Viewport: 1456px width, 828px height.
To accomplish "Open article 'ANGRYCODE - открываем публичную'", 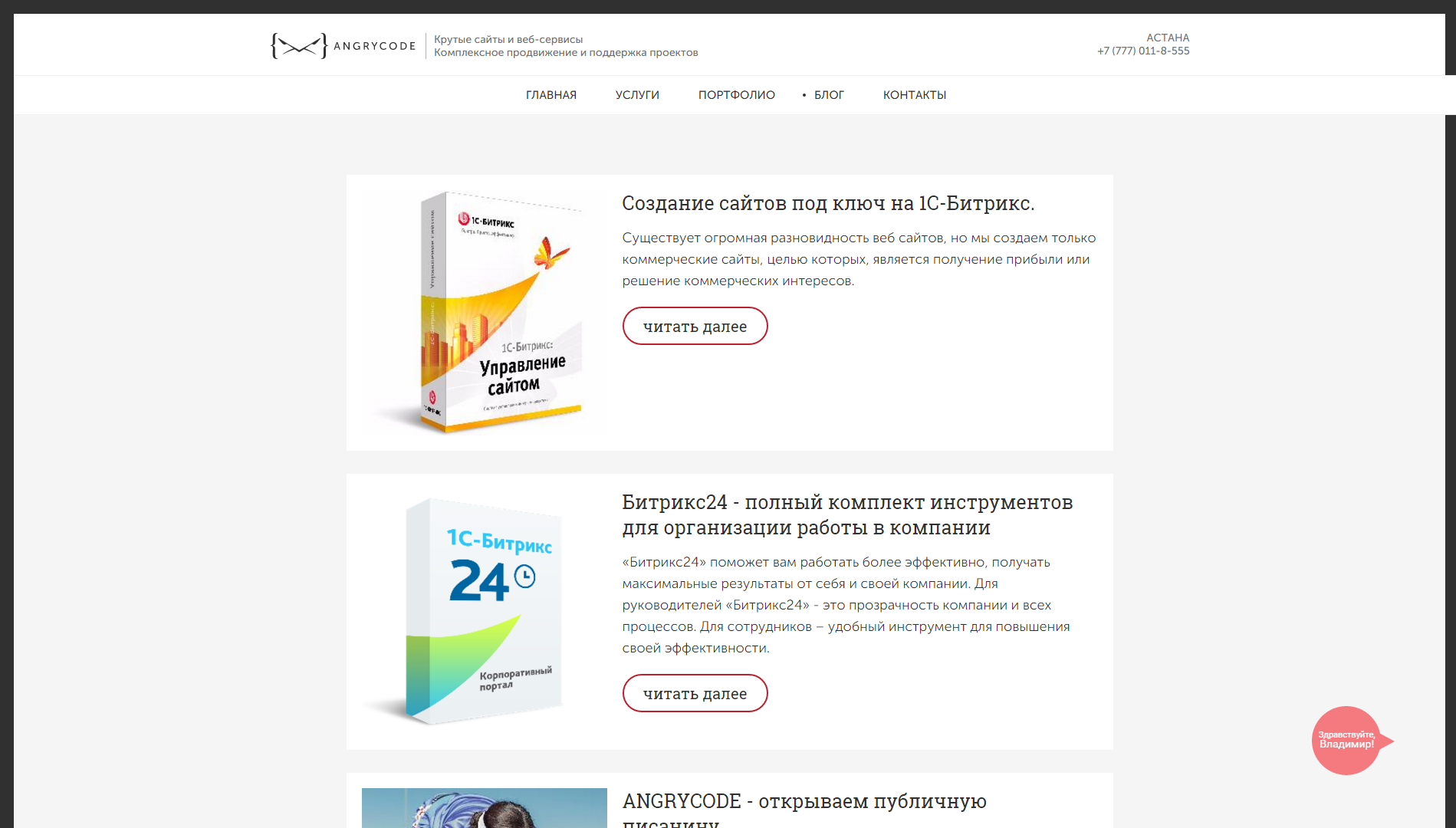I will coord(804,811).
